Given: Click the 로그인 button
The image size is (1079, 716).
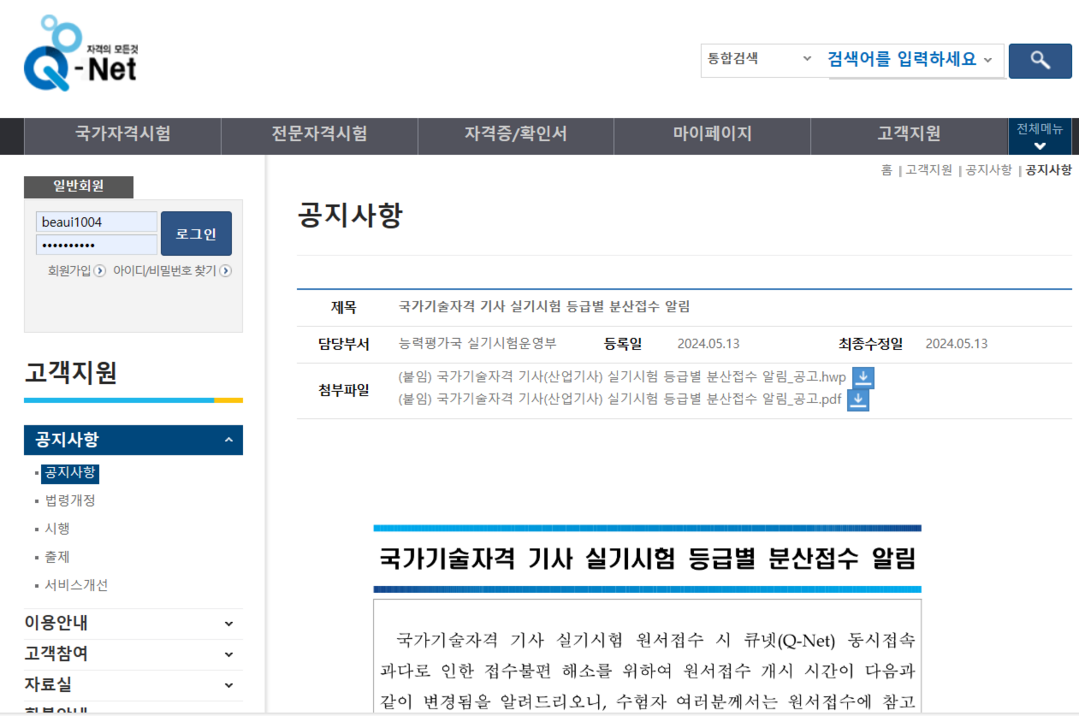Looking at the screenshot, I should pyautogui.click(x=196, y=233).
